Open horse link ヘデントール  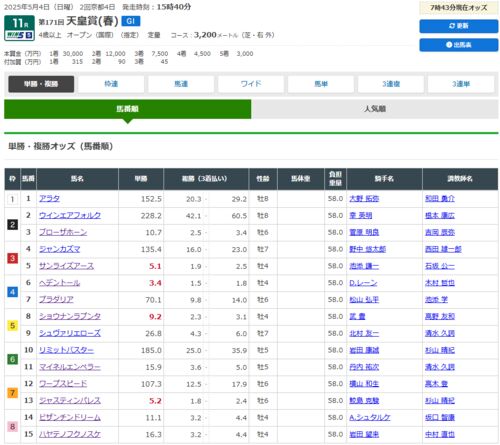pos(60,283)
